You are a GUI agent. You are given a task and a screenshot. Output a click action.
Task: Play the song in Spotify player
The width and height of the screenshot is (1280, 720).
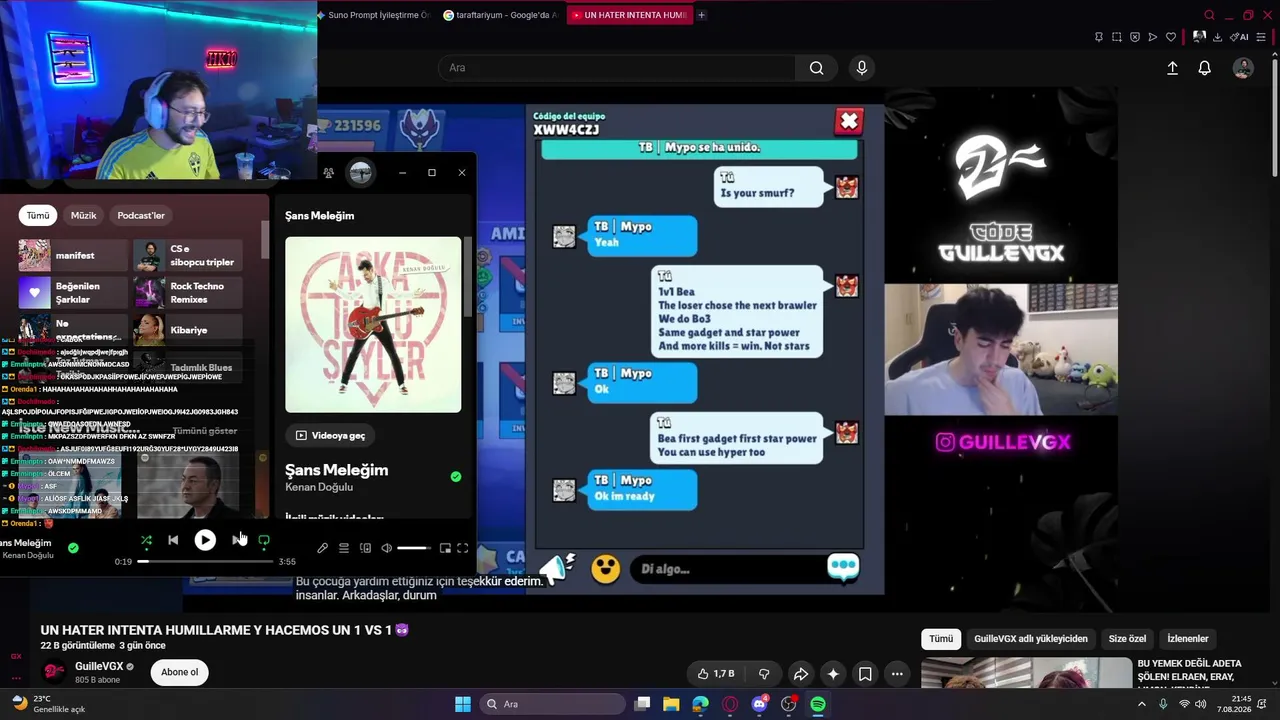point(205,540)
